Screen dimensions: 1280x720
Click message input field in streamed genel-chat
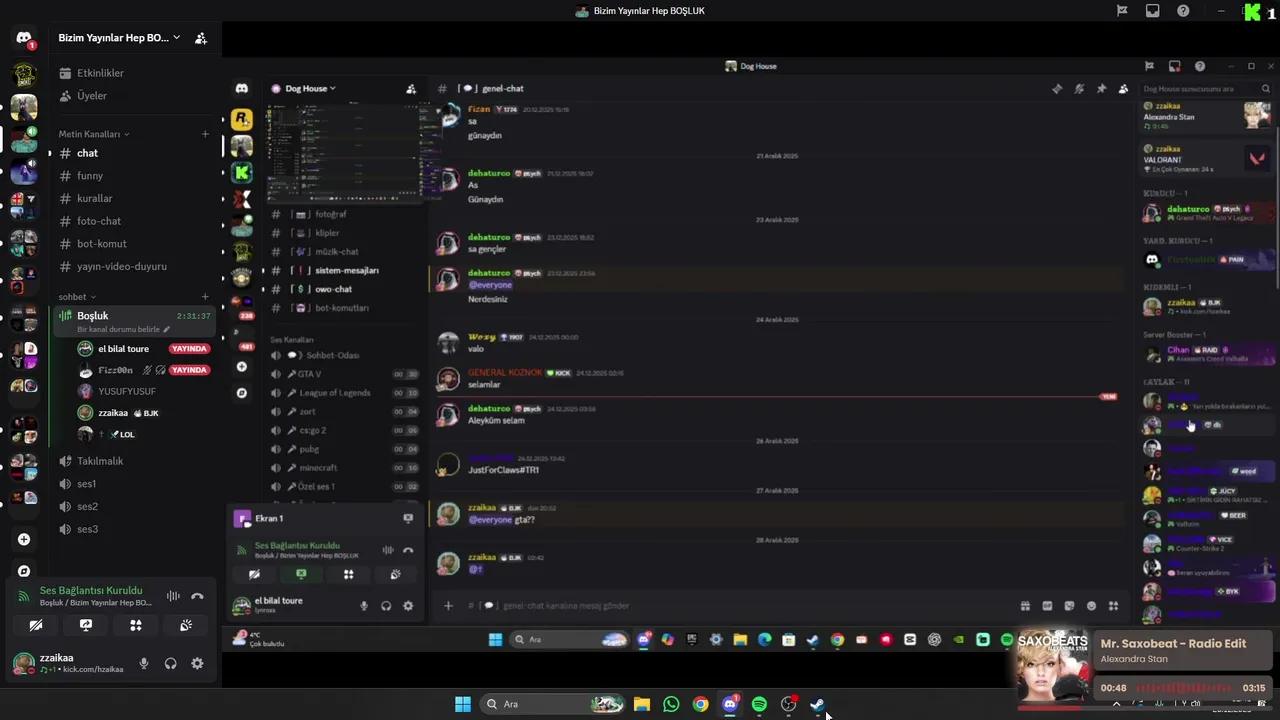740,606
